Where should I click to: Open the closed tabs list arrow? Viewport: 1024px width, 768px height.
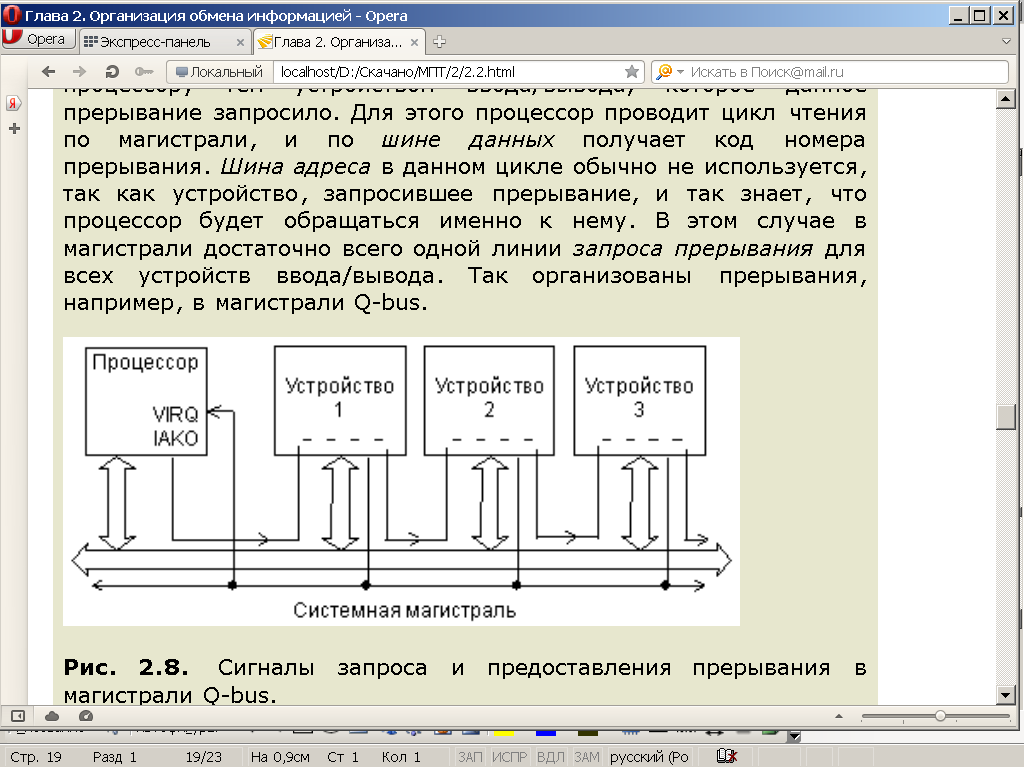click(1006, 41)
